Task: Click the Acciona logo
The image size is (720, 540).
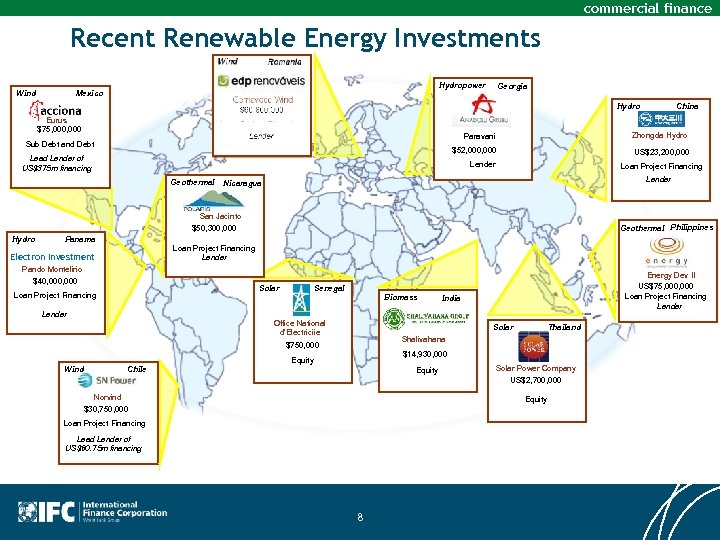Action: point(55,111)
